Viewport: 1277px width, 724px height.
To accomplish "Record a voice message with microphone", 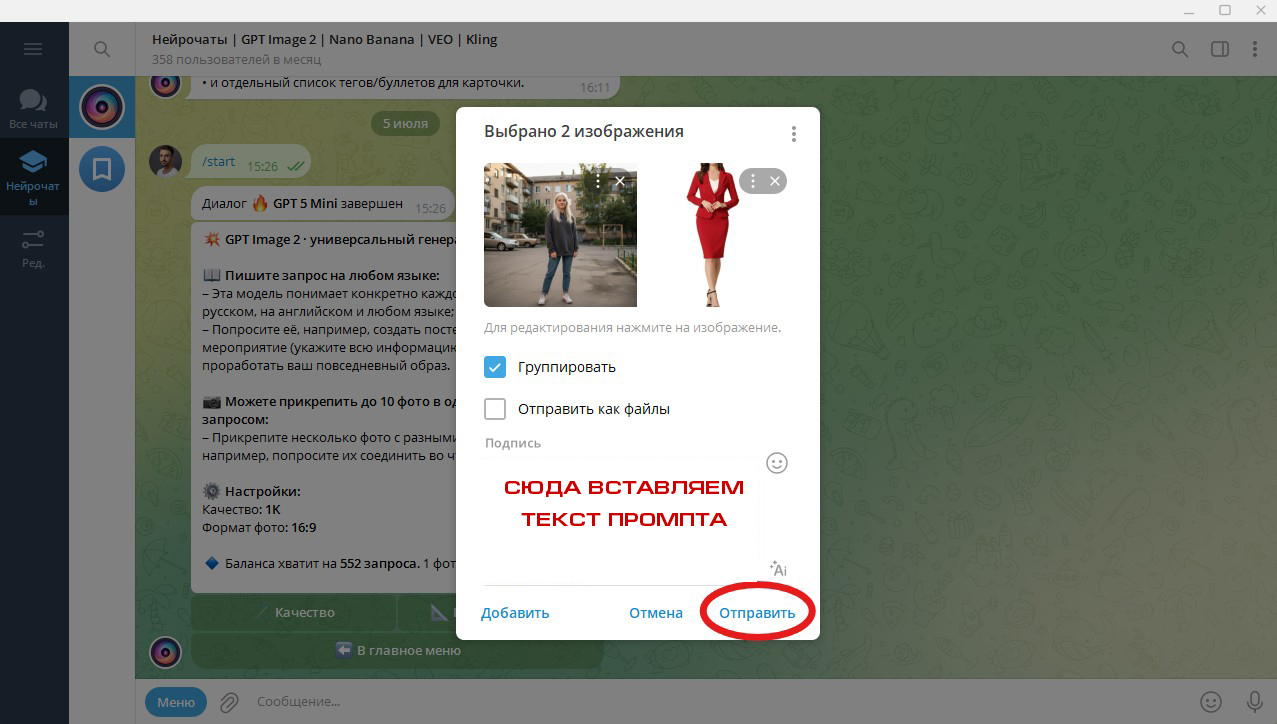I will pyautogui.click(x=1254, y=702).
